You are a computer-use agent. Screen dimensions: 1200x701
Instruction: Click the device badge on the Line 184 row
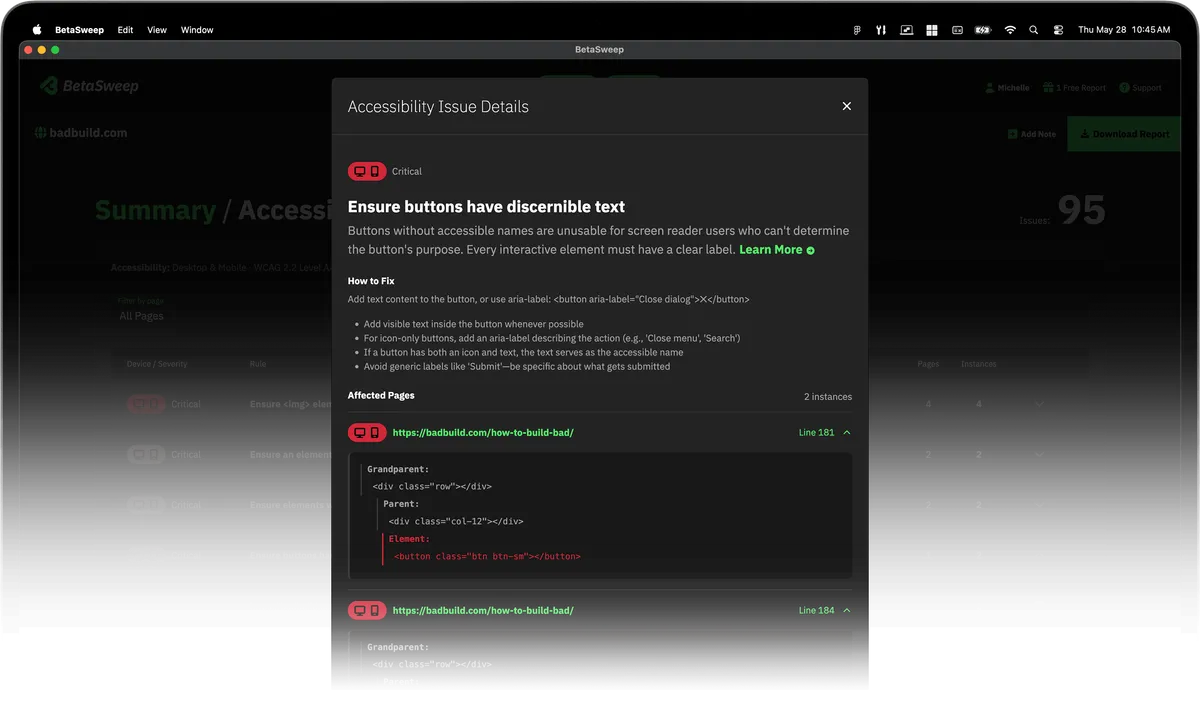pos(367,611)
